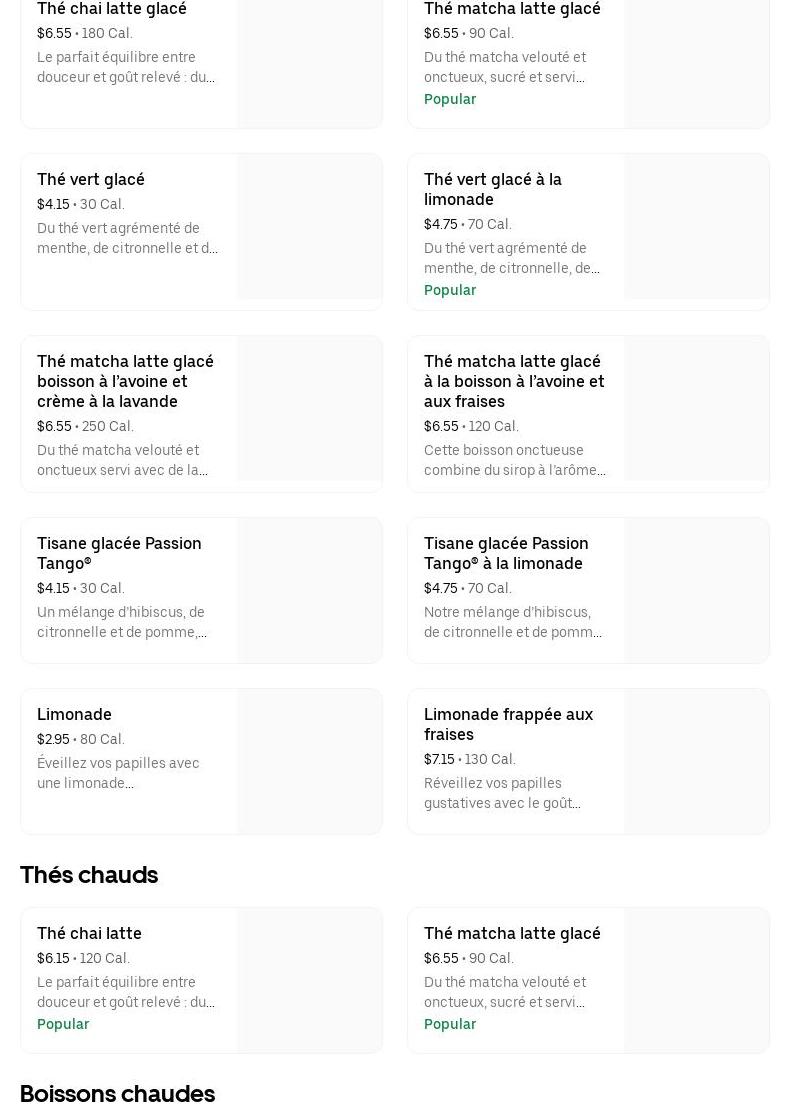Open the Limonade frappée aux fraises image

click(x=697, y=761)
